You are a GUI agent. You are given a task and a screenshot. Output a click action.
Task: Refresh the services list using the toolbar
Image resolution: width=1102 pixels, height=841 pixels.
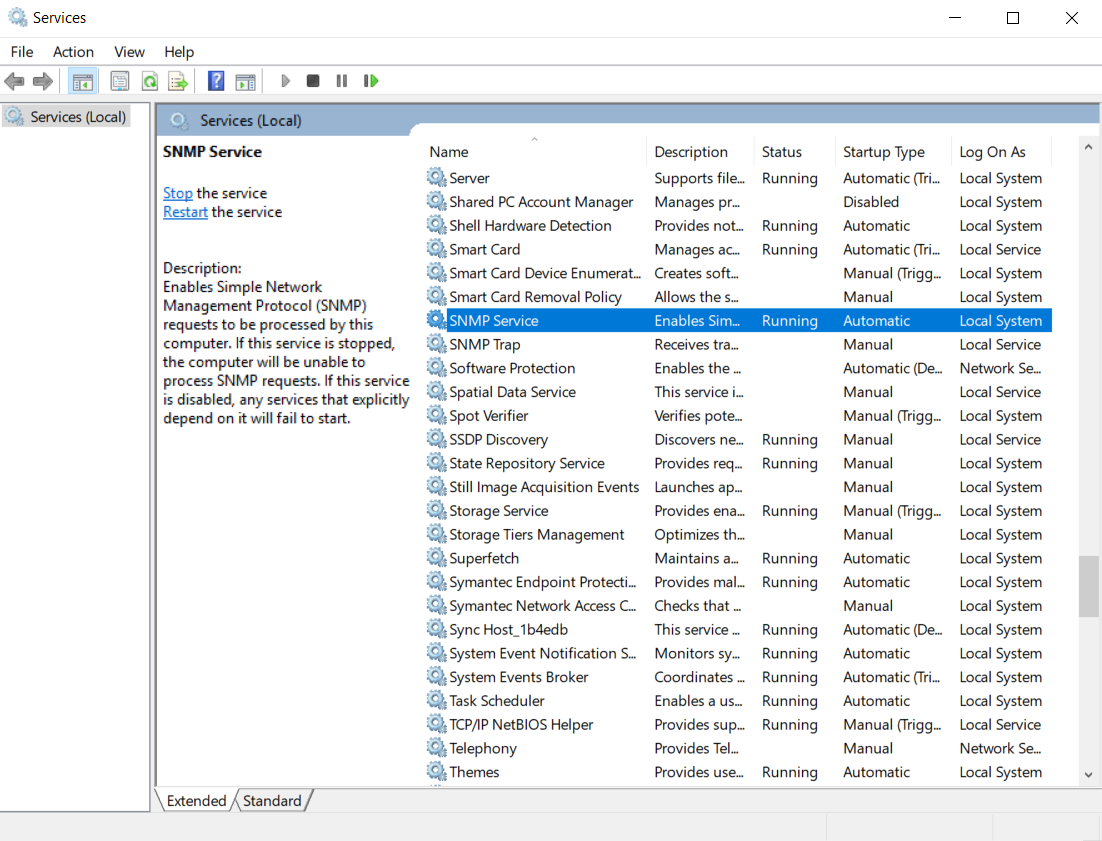point(149,81)
